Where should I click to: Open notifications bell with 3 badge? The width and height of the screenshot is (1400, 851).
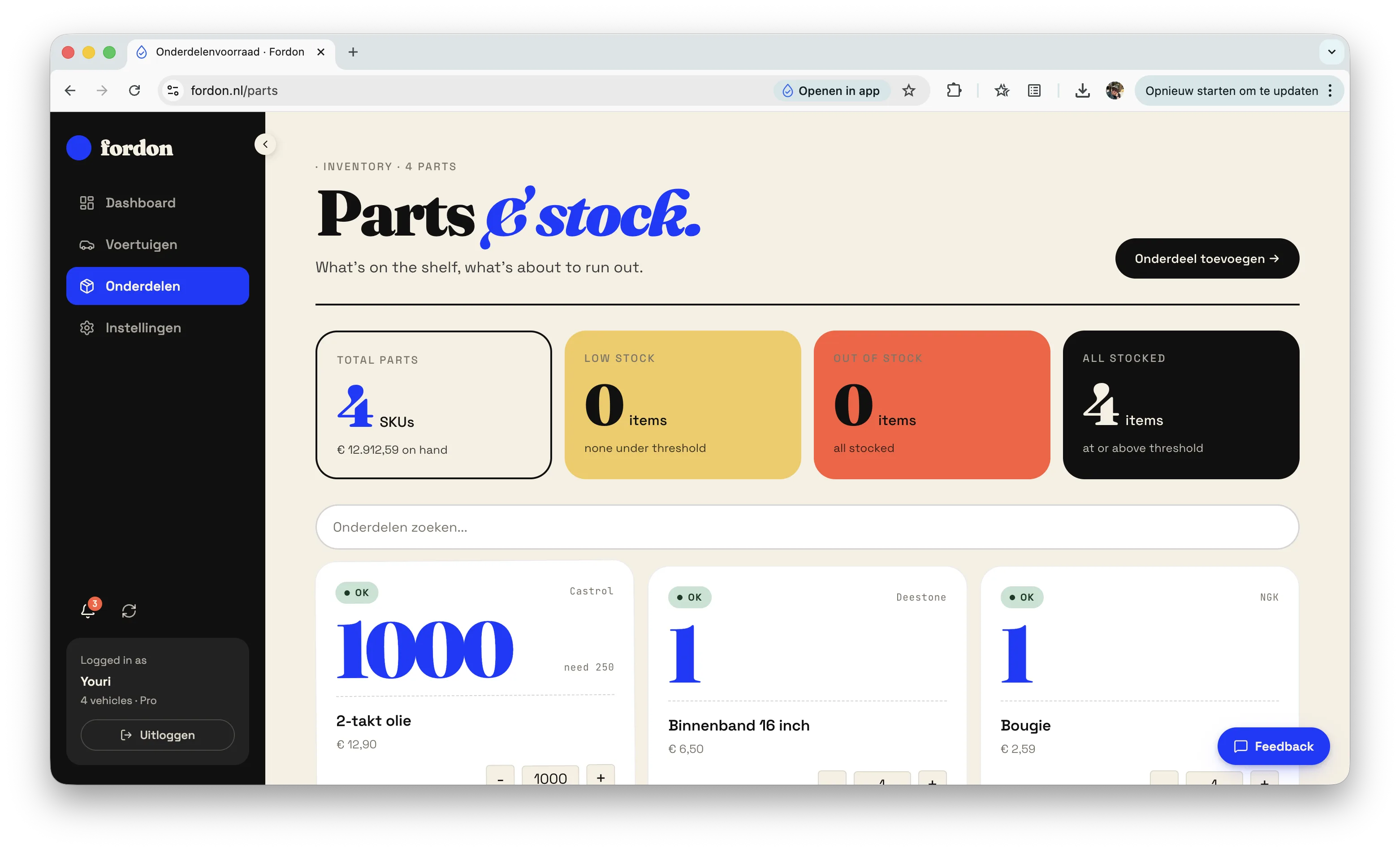point(89,610)
